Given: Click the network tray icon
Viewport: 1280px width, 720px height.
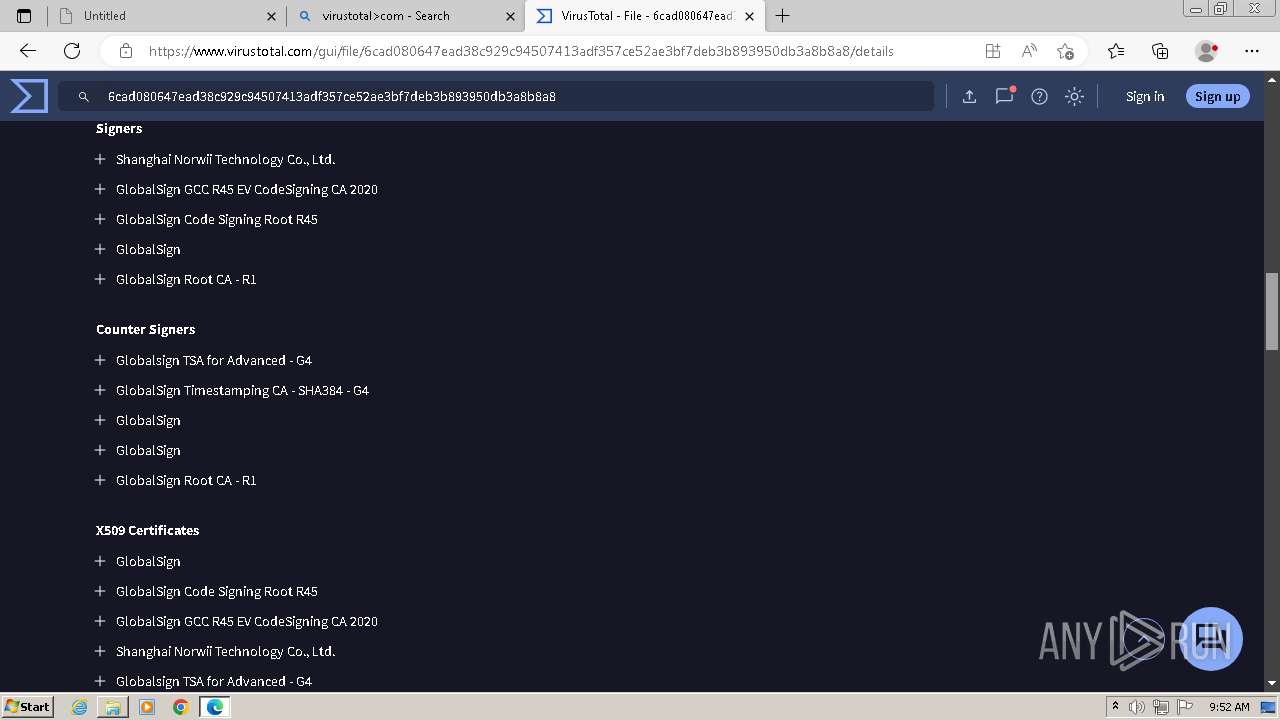Looking at the screenshot, I should pos(1160,707).
